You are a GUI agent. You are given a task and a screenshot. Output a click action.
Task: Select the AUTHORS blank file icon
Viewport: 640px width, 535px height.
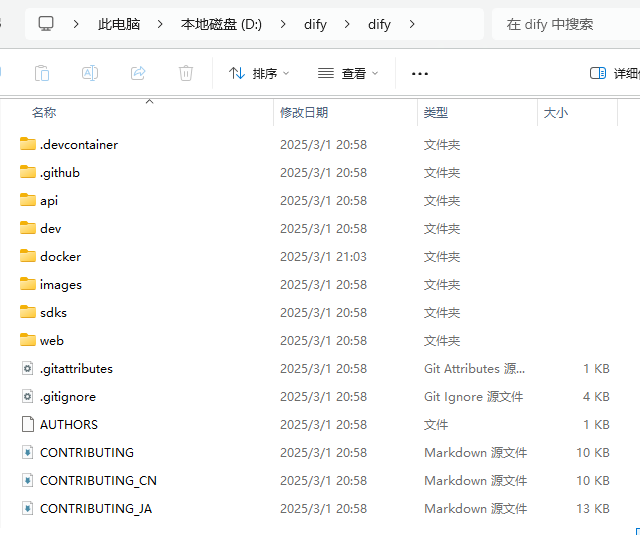[27, 424]
